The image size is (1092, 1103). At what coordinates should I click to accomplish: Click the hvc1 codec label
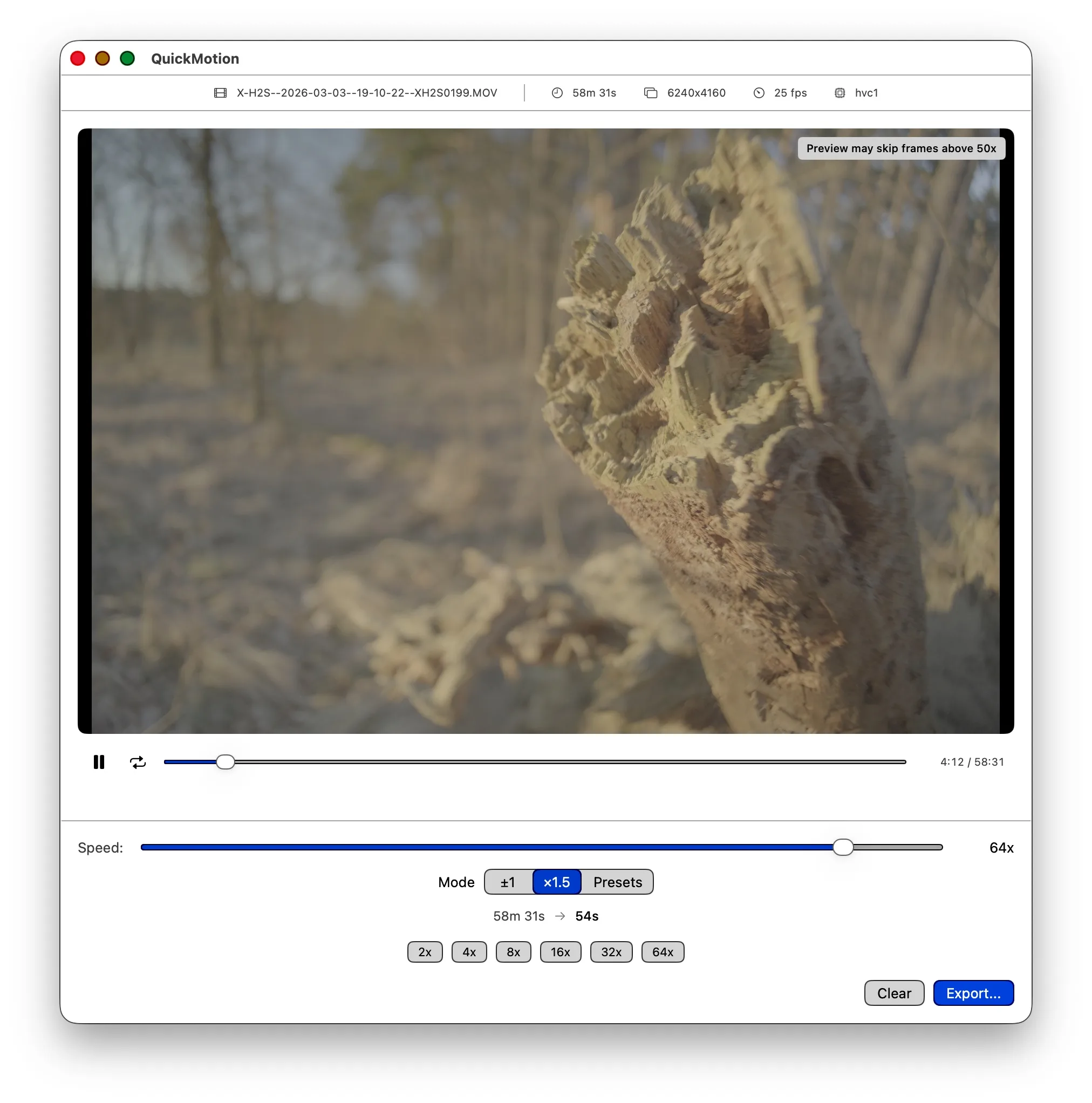coord(866,93)
